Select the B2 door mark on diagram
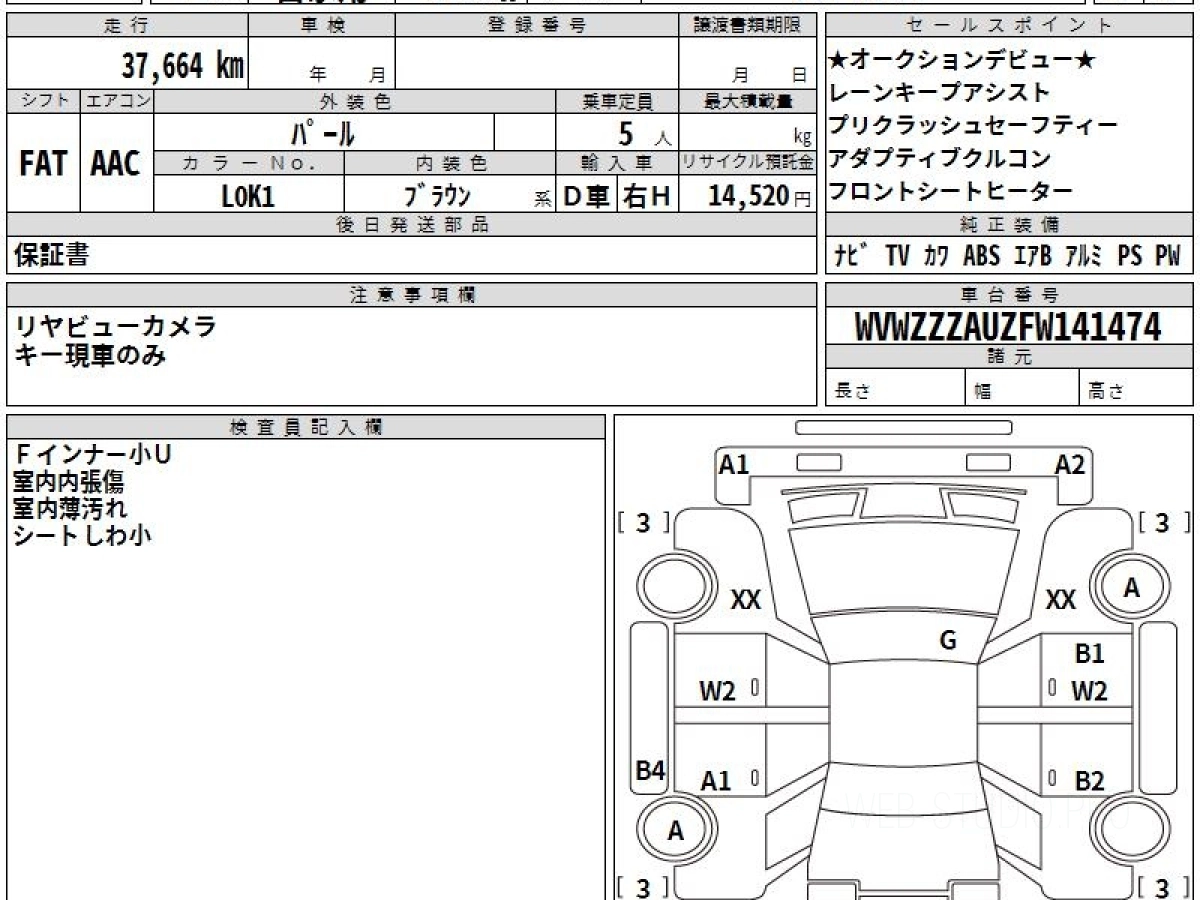 tap(1090, 781)
